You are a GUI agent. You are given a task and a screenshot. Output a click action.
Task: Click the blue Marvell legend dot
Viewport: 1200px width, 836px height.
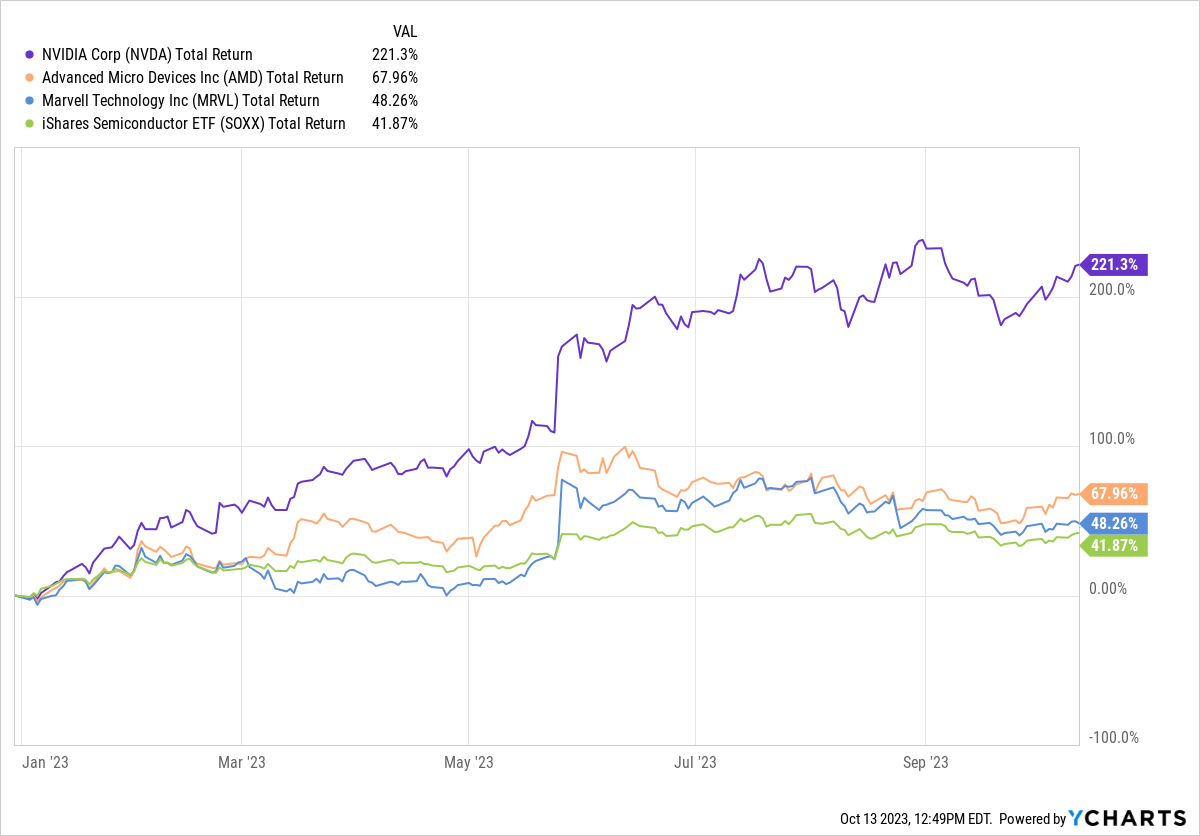29,101
